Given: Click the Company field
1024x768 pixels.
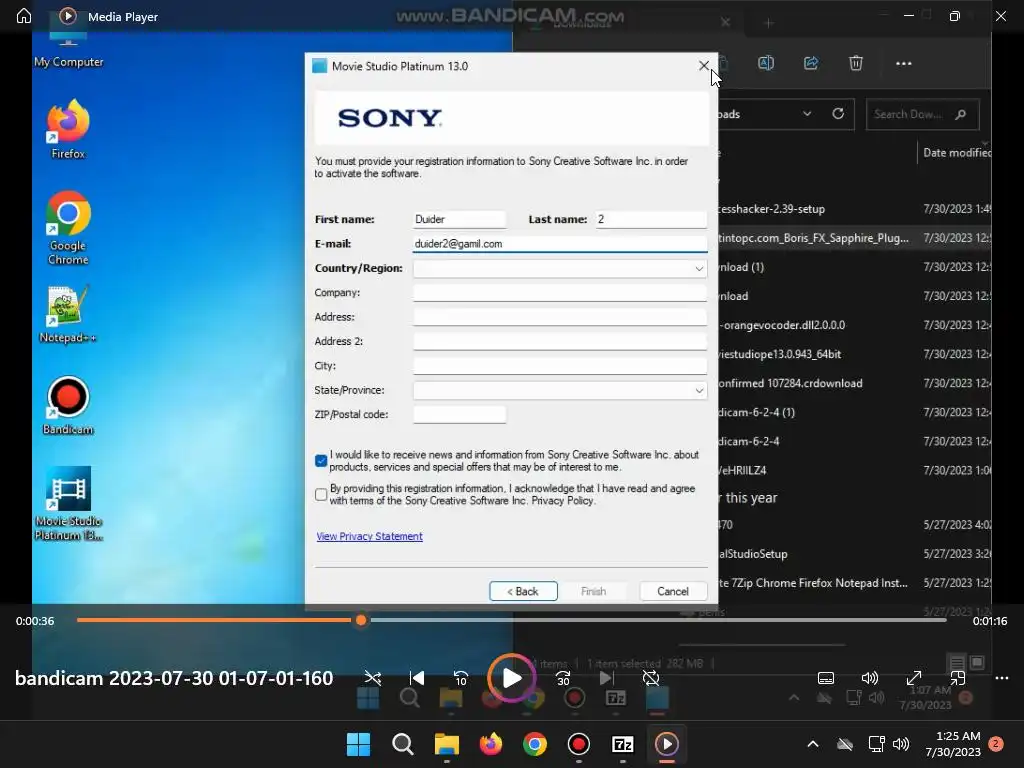Looking at the screenshot, I should pos(560,293).
